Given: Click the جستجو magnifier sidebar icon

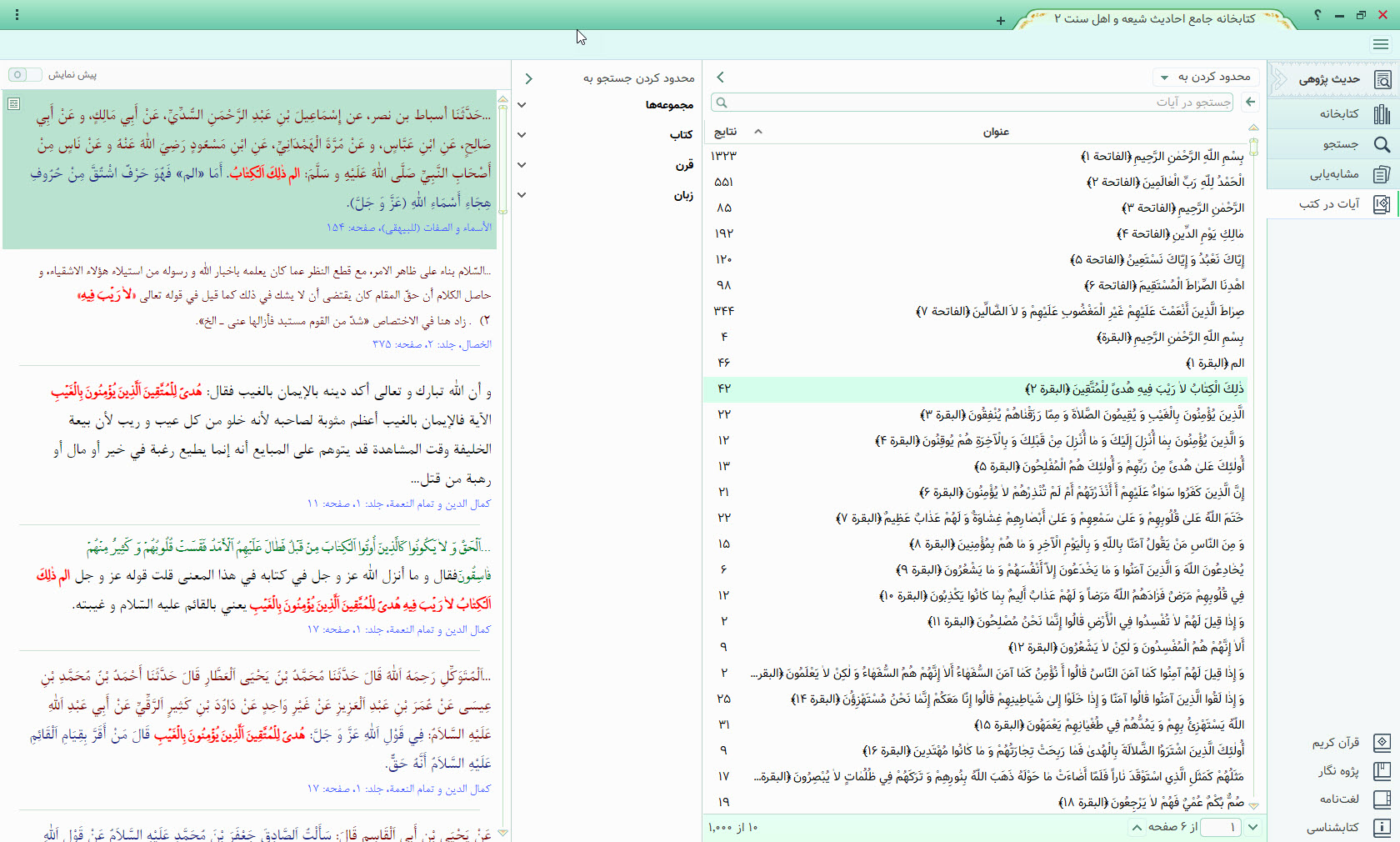Looking at the screenshot, I should [x=1382, y=144].
